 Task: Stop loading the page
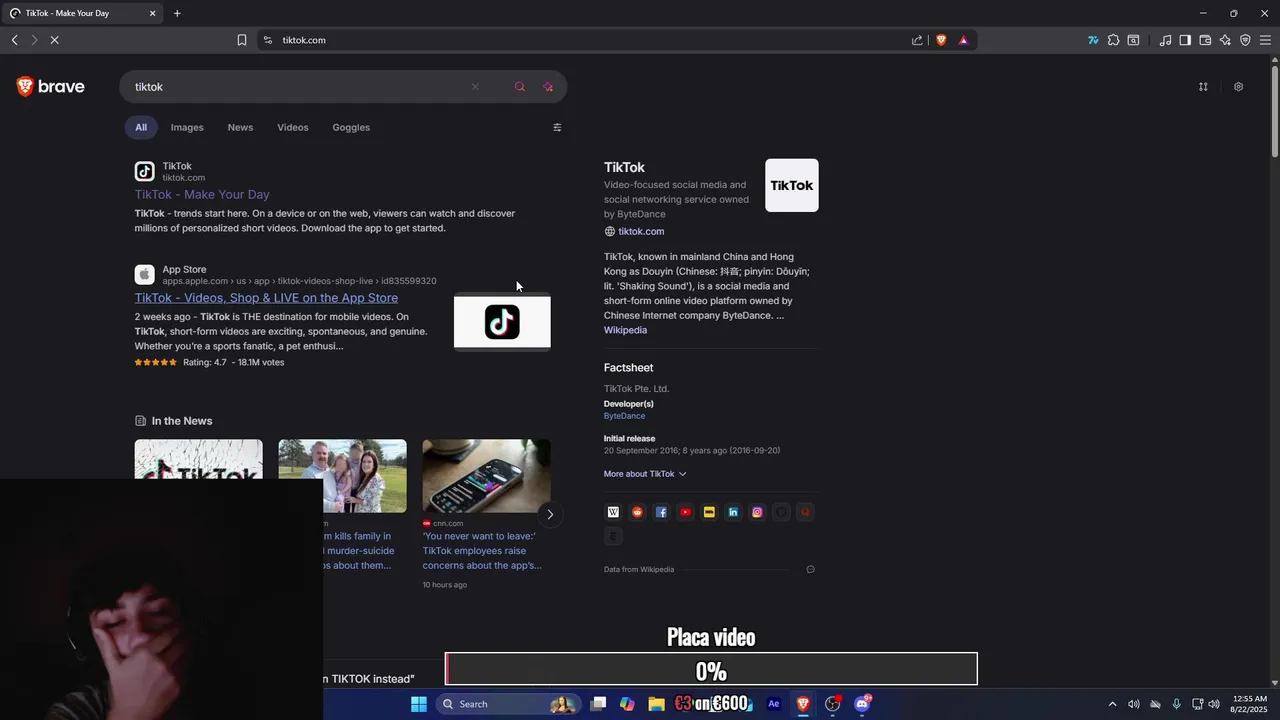55,40
